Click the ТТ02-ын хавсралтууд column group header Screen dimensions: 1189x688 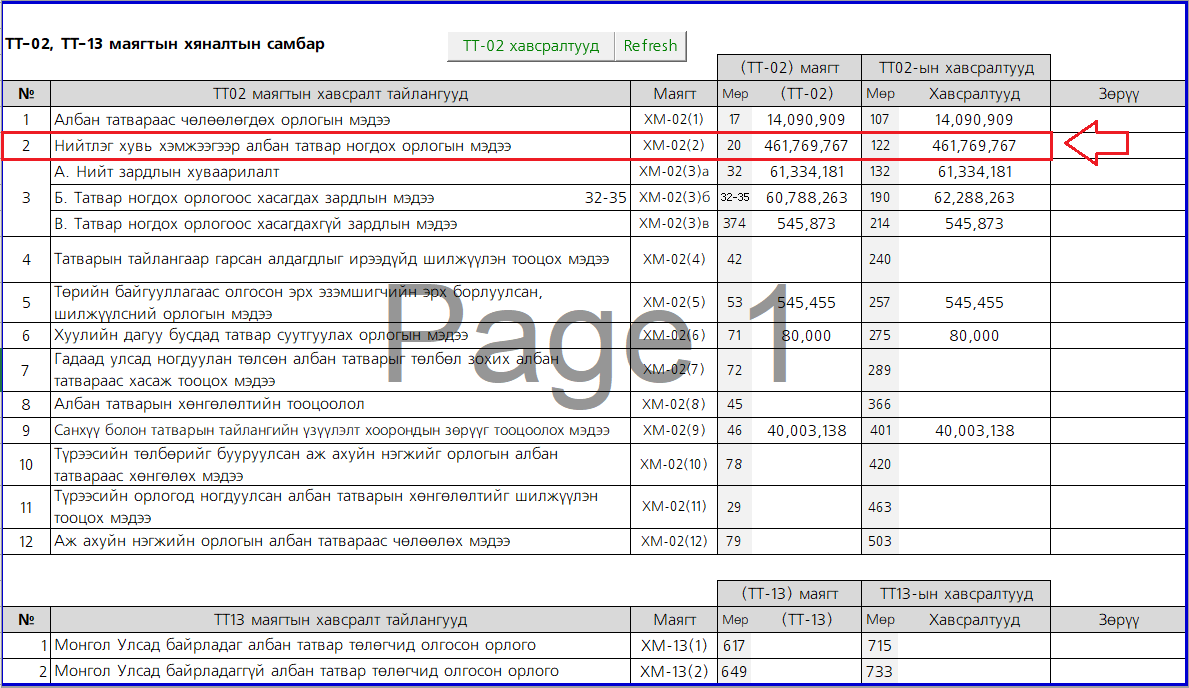(x=955, y=68)
